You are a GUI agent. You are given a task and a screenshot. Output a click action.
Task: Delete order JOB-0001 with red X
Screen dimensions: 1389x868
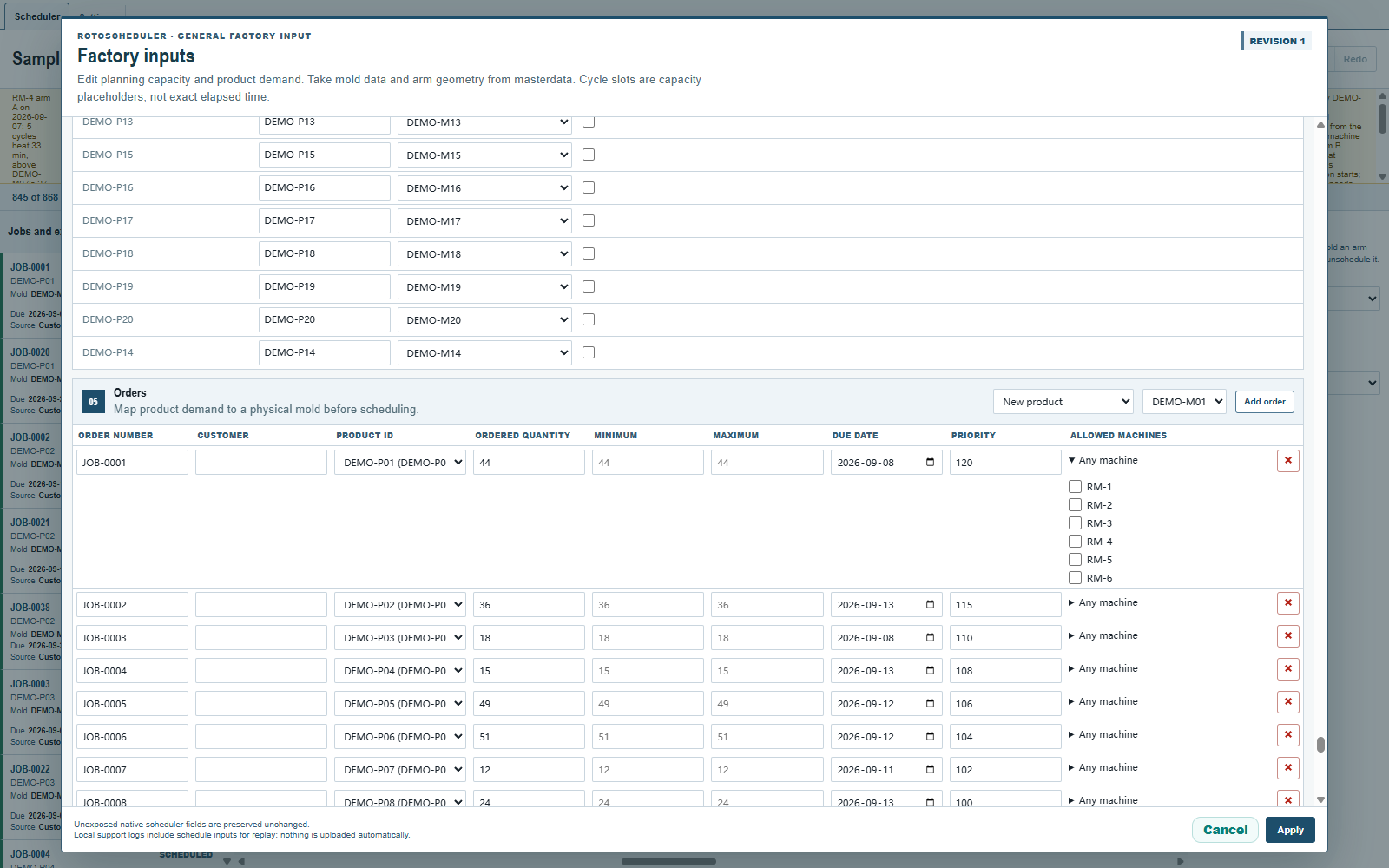point(1287,461)
